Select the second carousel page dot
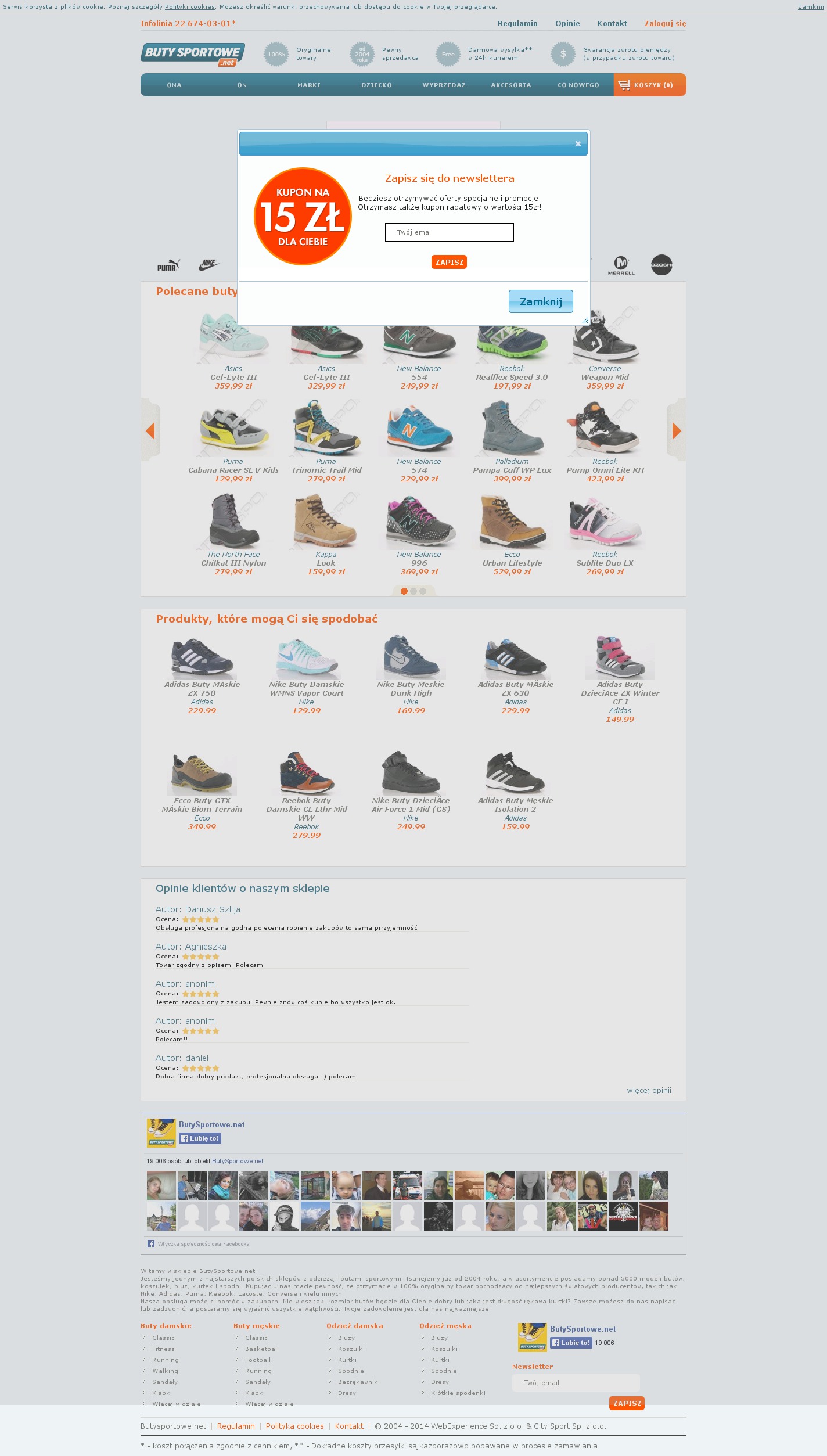Screen dimensions: 827x1456 (x=413, y=591)
